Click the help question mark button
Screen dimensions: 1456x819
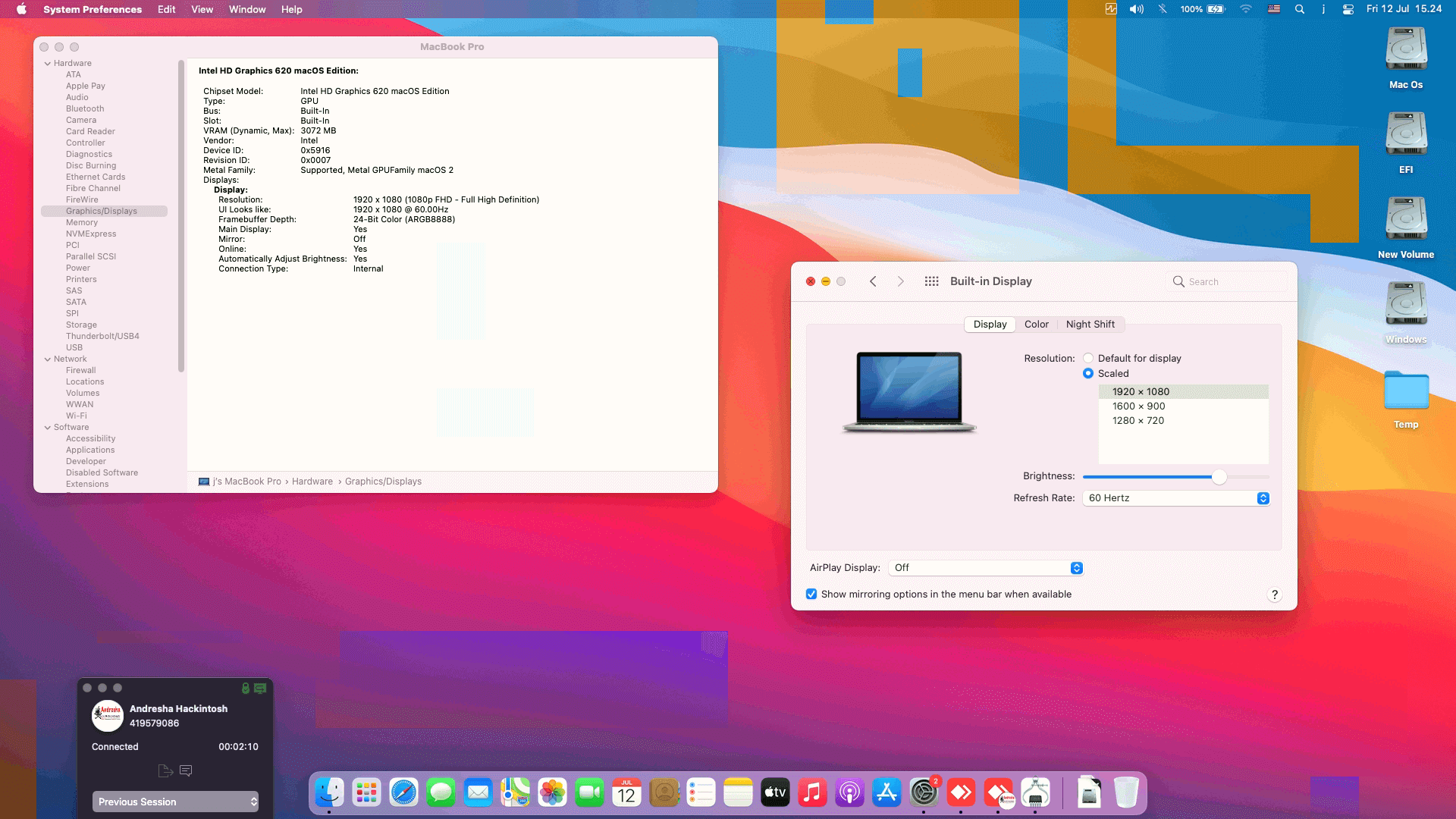click(x=1275, y=595)
